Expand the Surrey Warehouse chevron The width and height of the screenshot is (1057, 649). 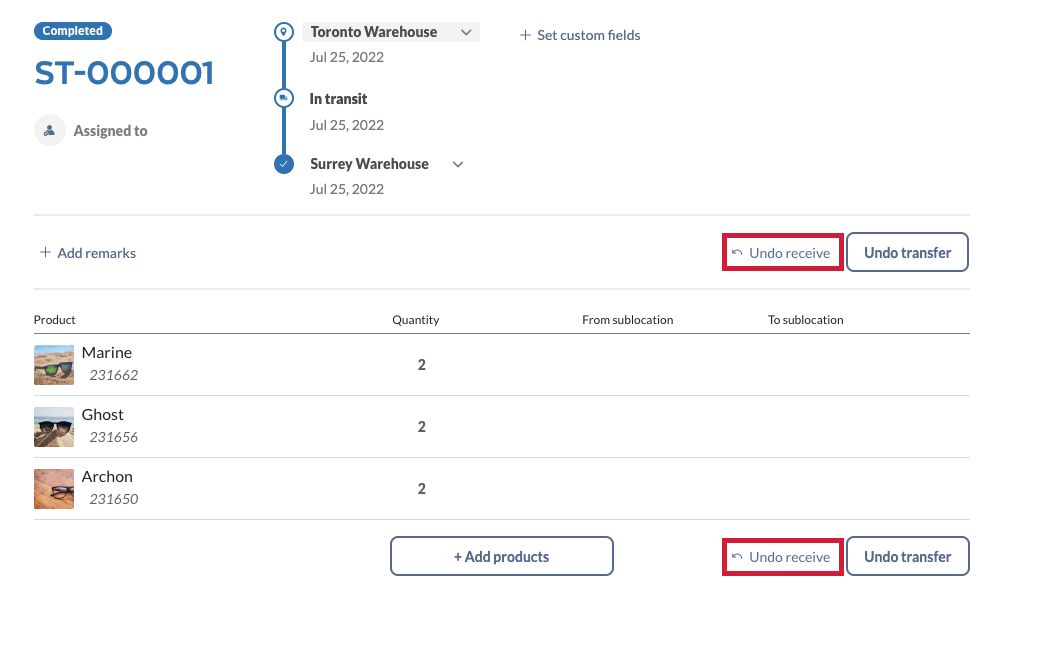point(458,164)
